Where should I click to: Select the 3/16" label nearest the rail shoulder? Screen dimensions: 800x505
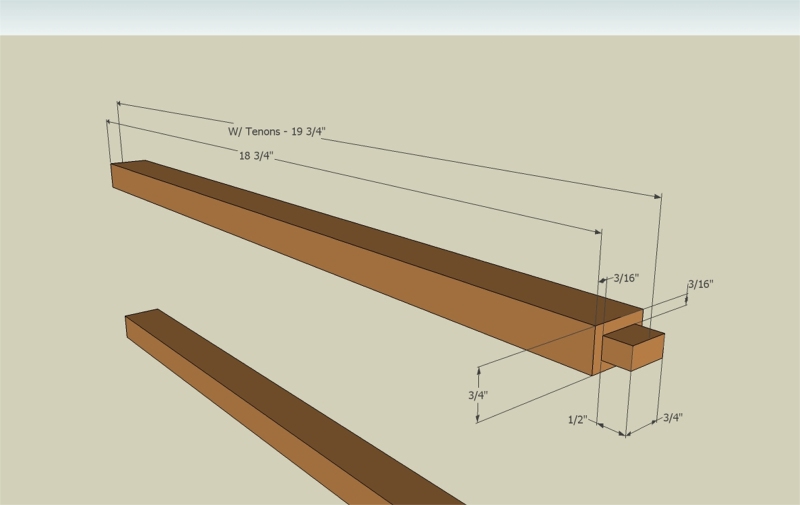[x=626, y=278]
